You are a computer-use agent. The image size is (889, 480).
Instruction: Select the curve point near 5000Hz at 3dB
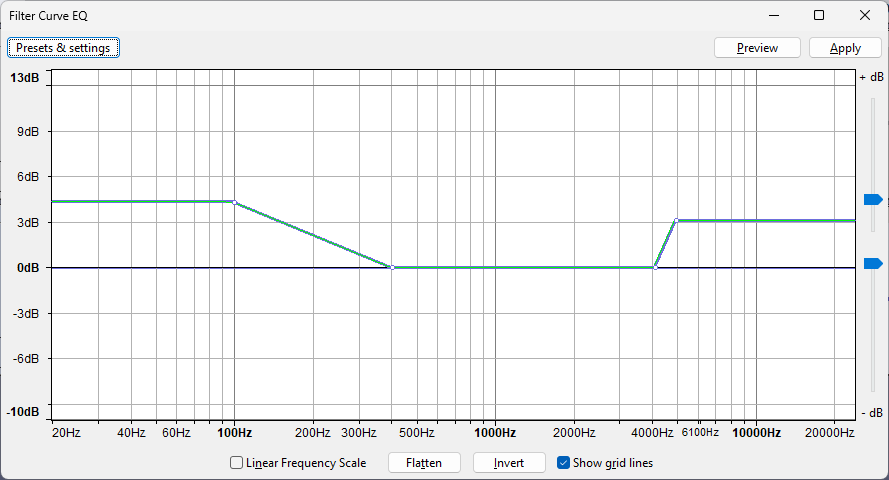click(x=676, y=220)
